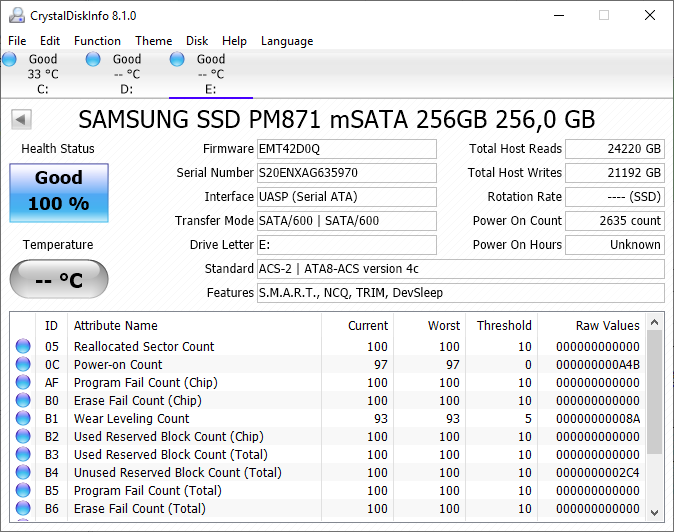Click the Attribute Name column header
This screenshot has height=532, width=674.
coord(194,326)
